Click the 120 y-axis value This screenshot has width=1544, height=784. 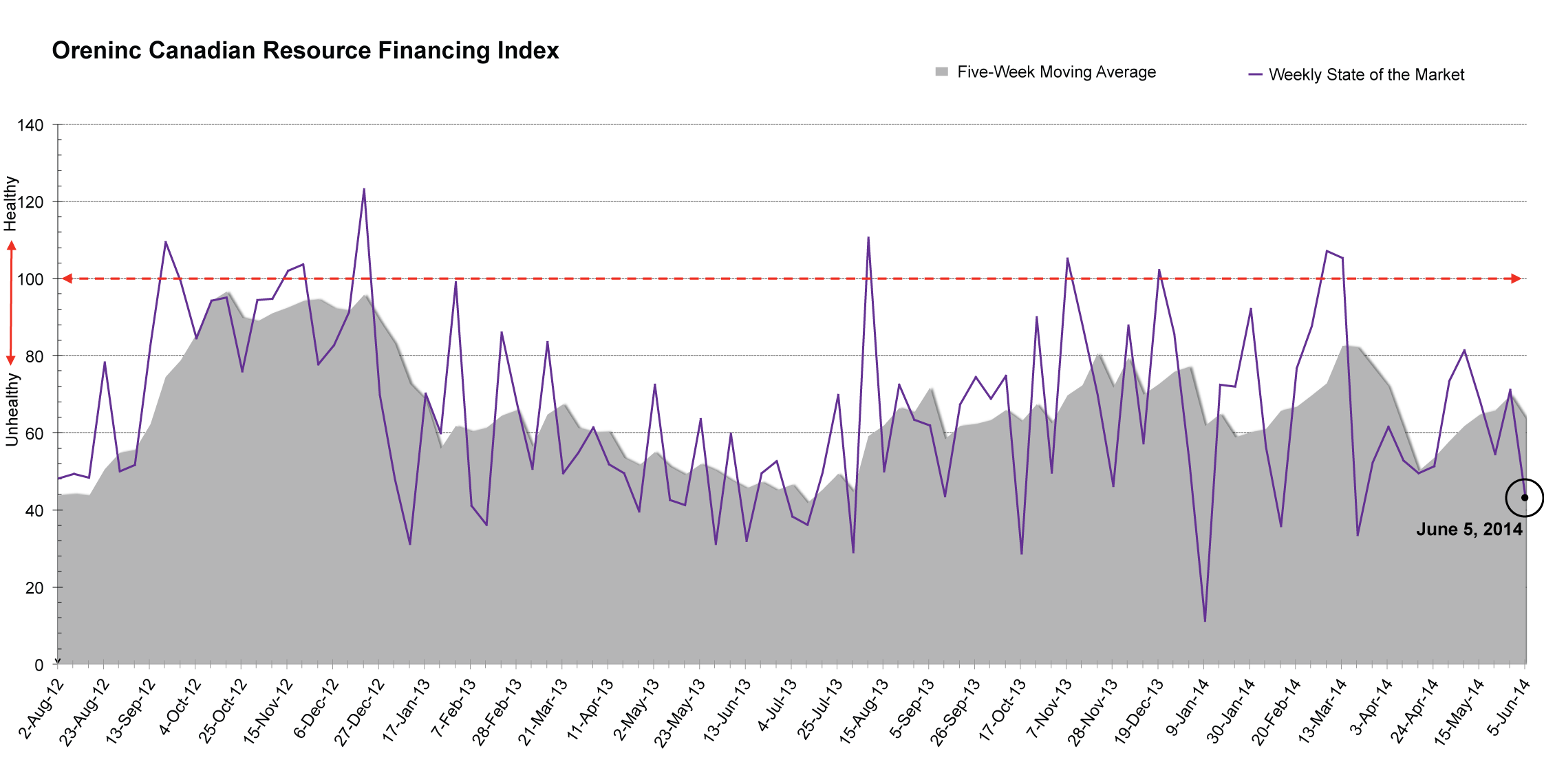30,202
